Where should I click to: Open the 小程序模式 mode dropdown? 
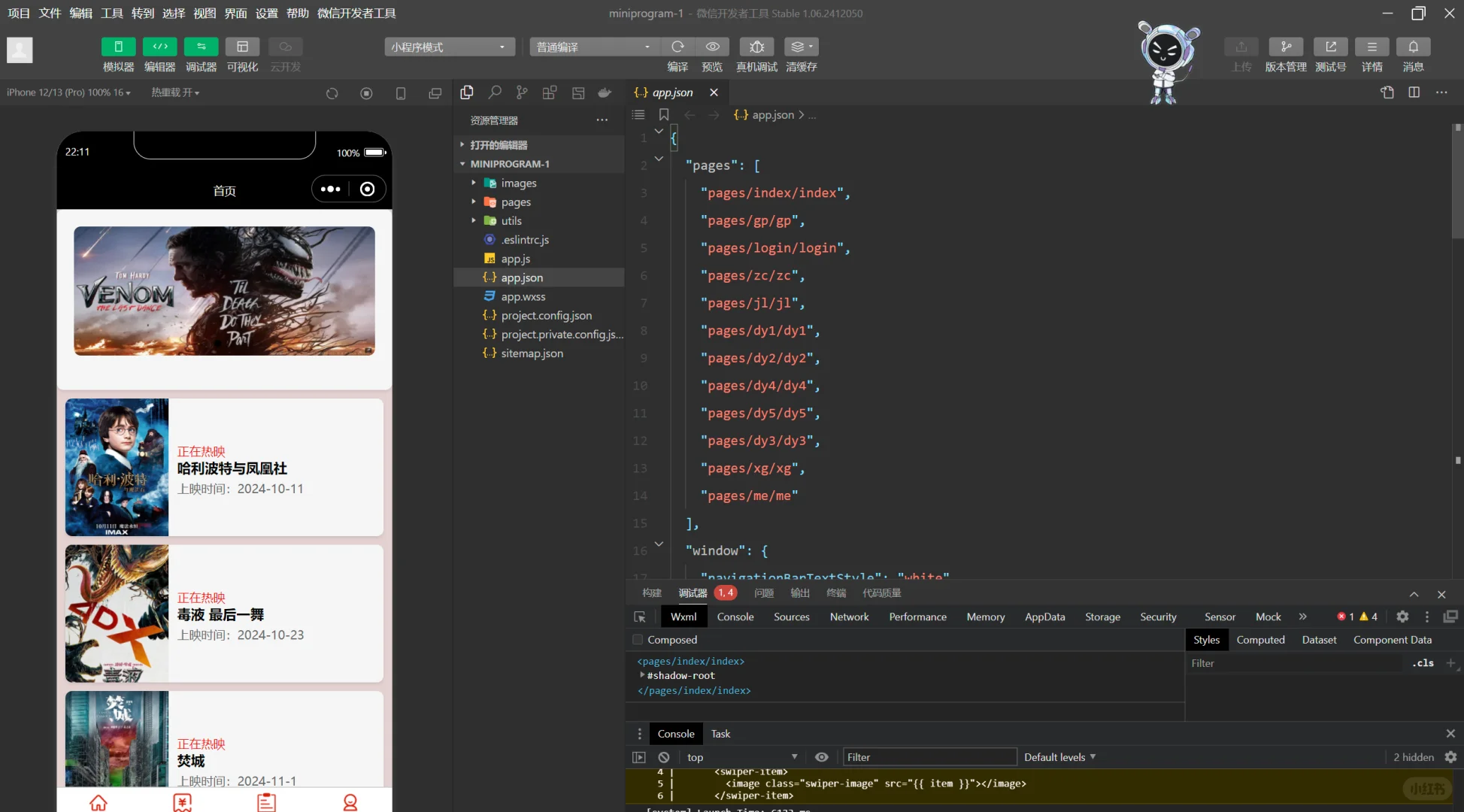tap(449, 47)
